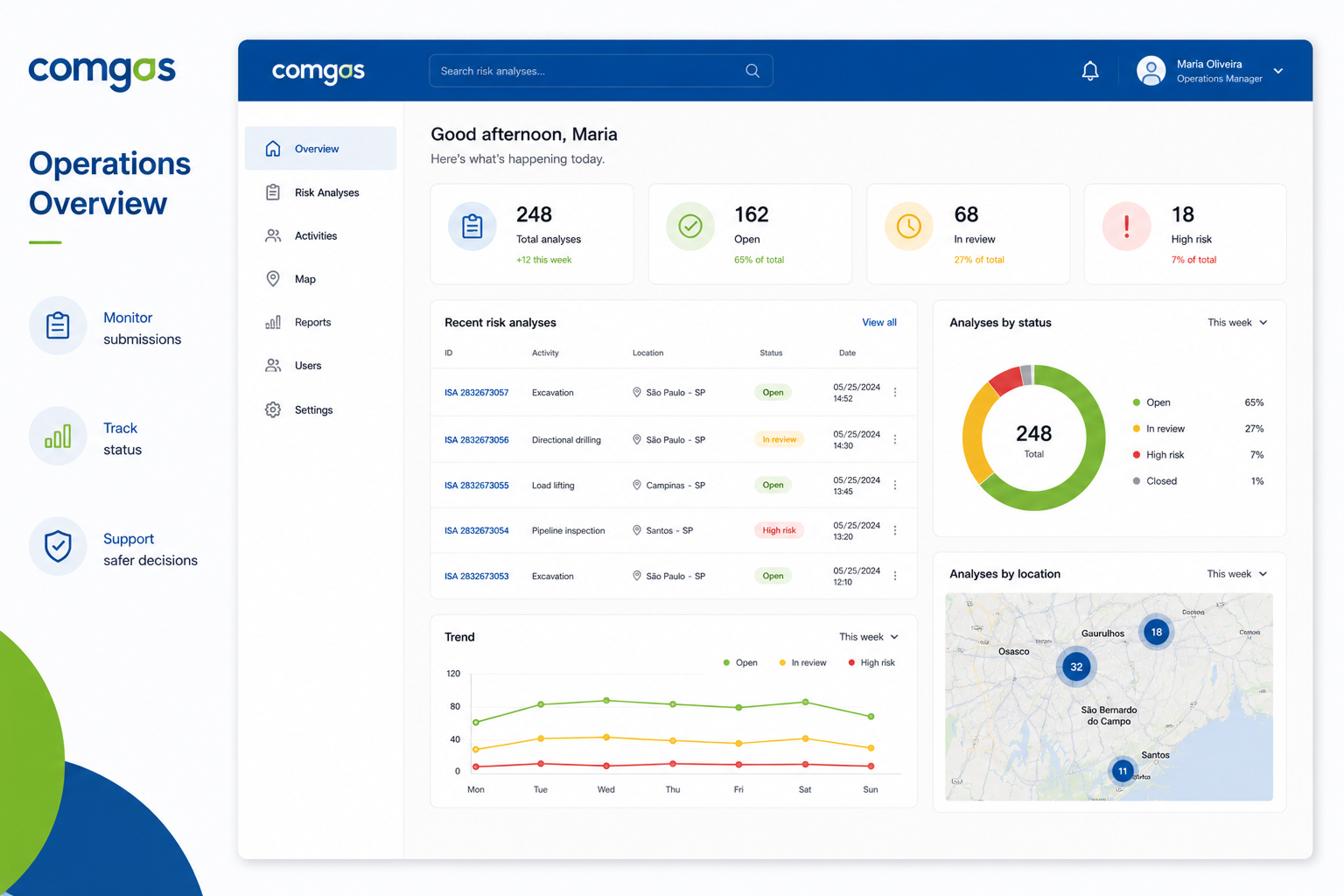The height and width of the screenshot is (896, 1344).
Task: Click the Overview home icon in sidebar
Action: pyautogui.click(x=273, y=149)
